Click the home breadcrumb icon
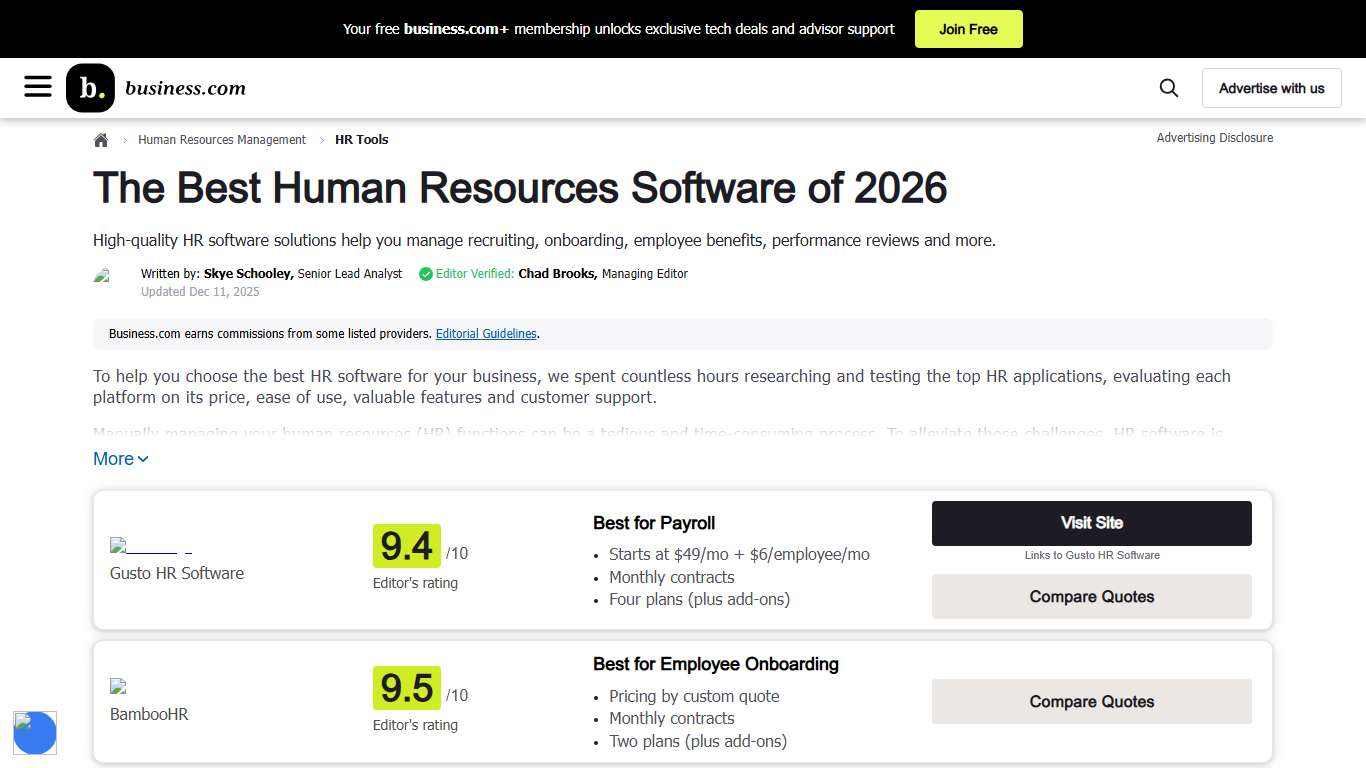Screen dimensions: 1366x768 100,140
